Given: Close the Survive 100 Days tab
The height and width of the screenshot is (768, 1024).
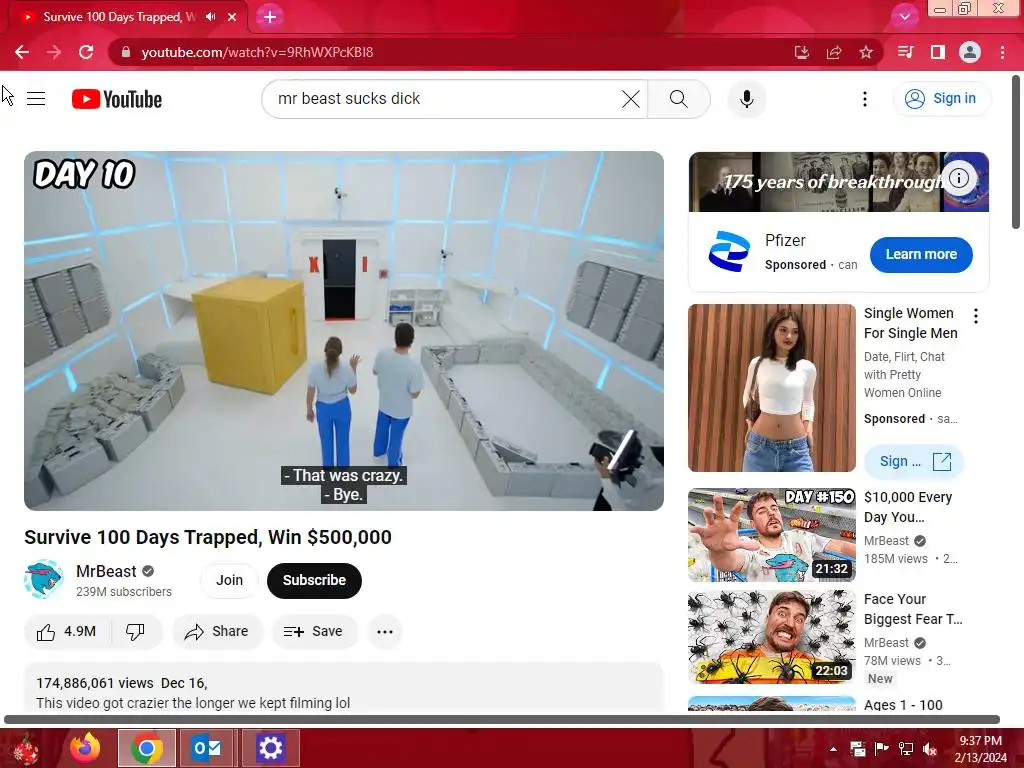Looking at the screenshot, I should pyautogui.click(x=232, y=17).
